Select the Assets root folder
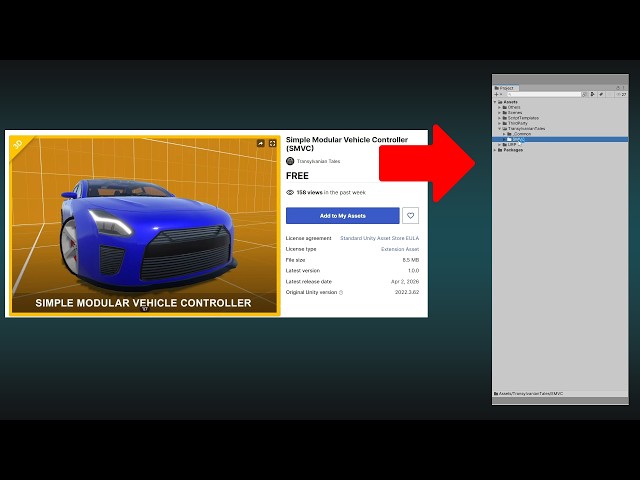Screen dimensions: 640x480 (508, 102)
